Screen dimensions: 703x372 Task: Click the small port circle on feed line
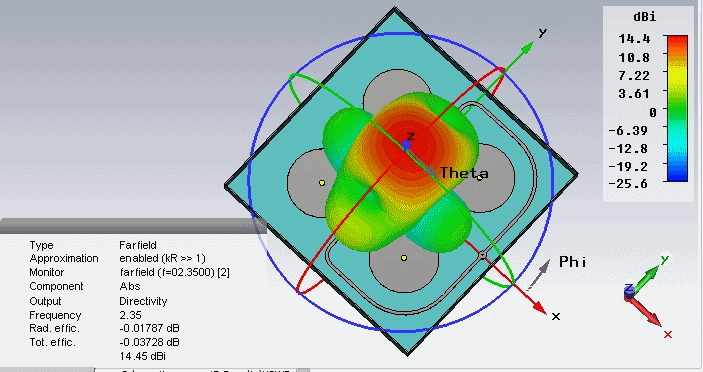coord(482,255)
